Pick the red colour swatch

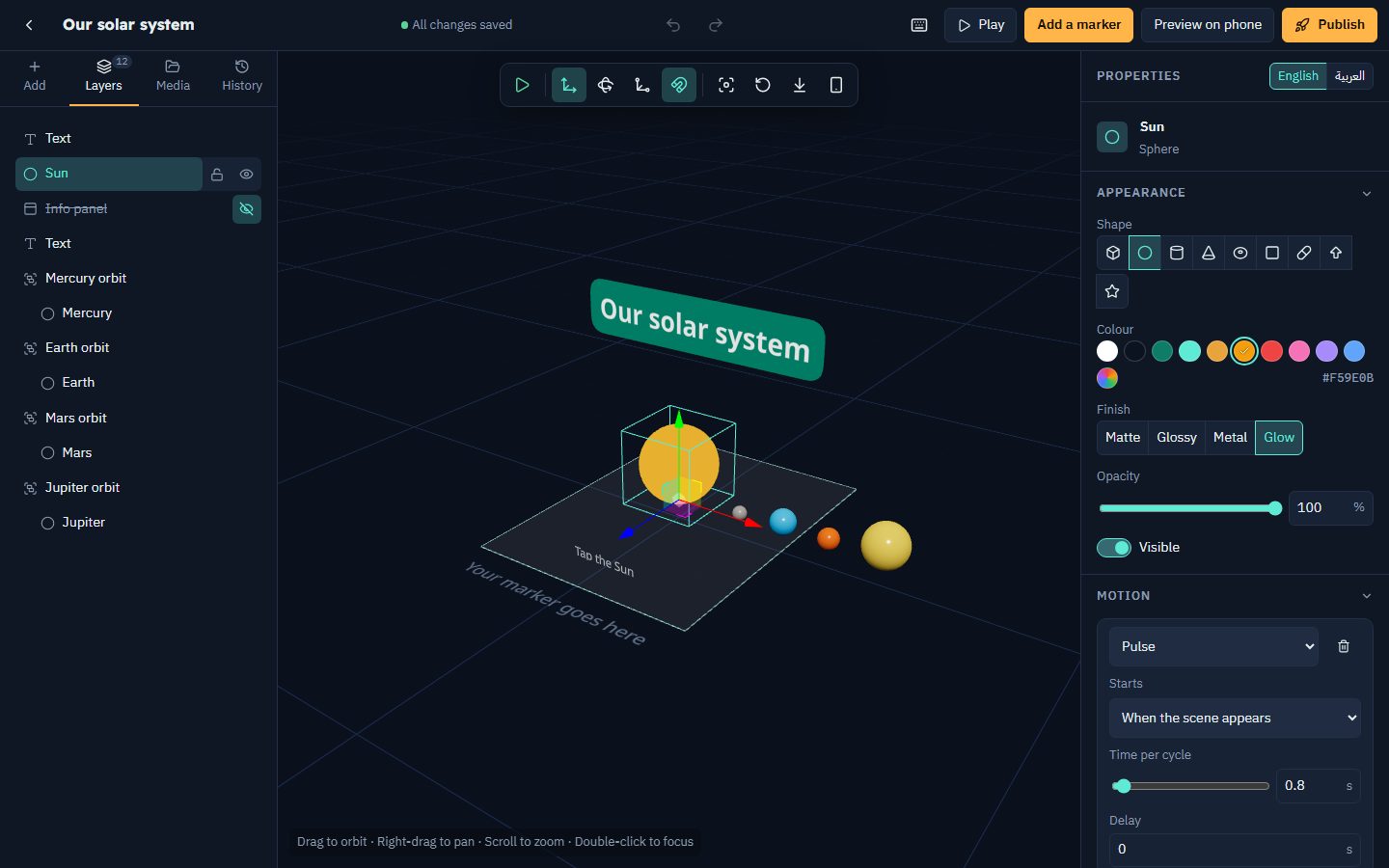click(1272, 351)
